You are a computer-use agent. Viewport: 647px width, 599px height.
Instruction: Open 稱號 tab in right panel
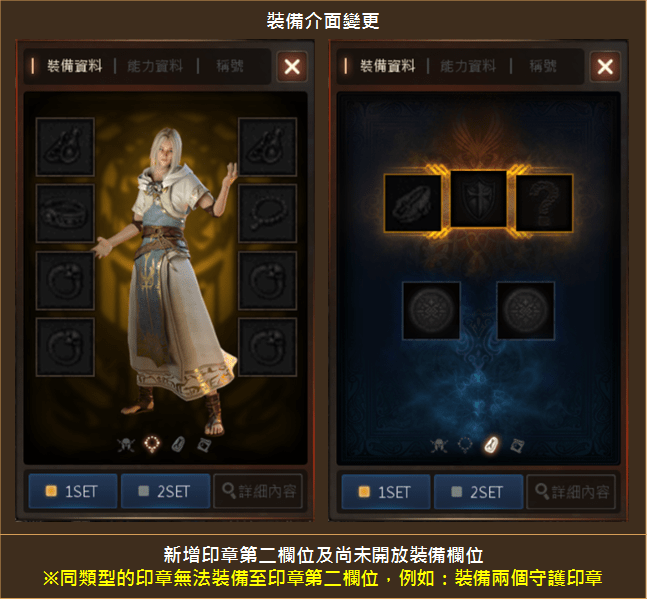tap(543, 66)
